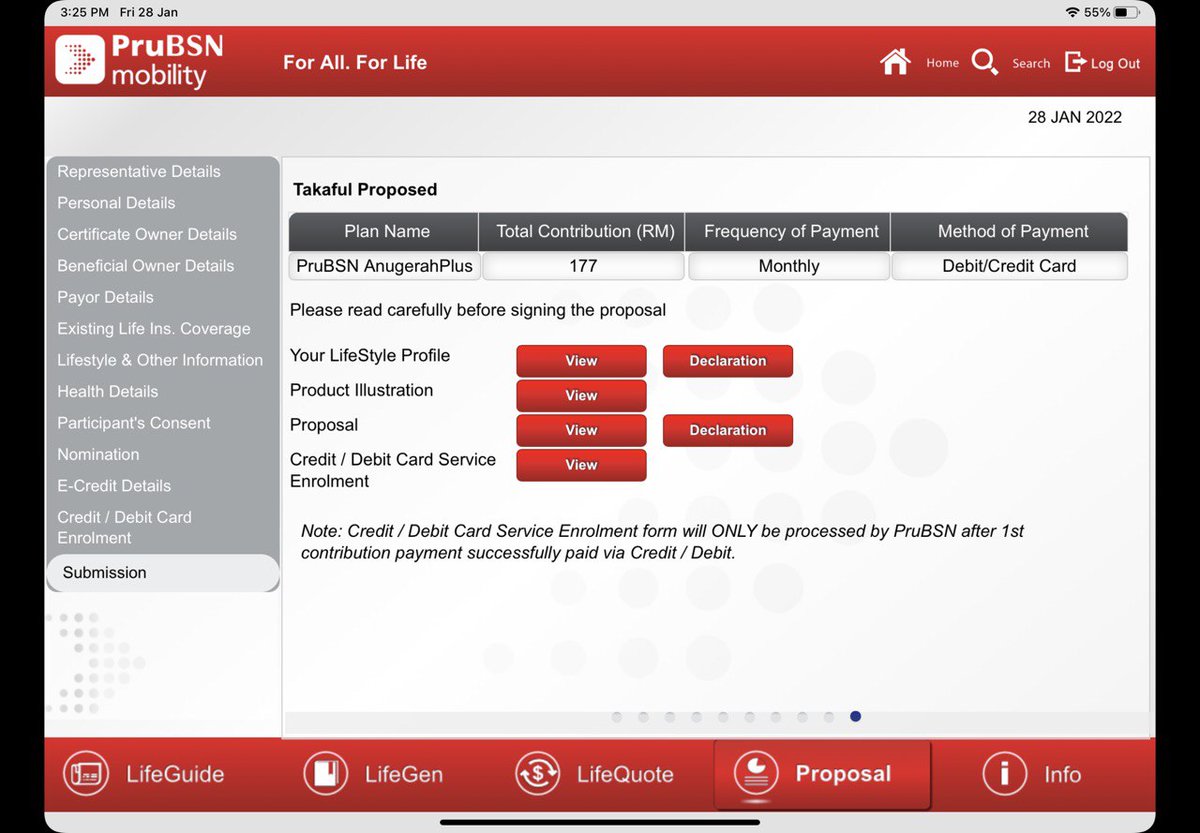The height and width of the screenshot is (833, 1200).
Task: Tap the LifeGen tab label
Action: (x=404, y=774)
